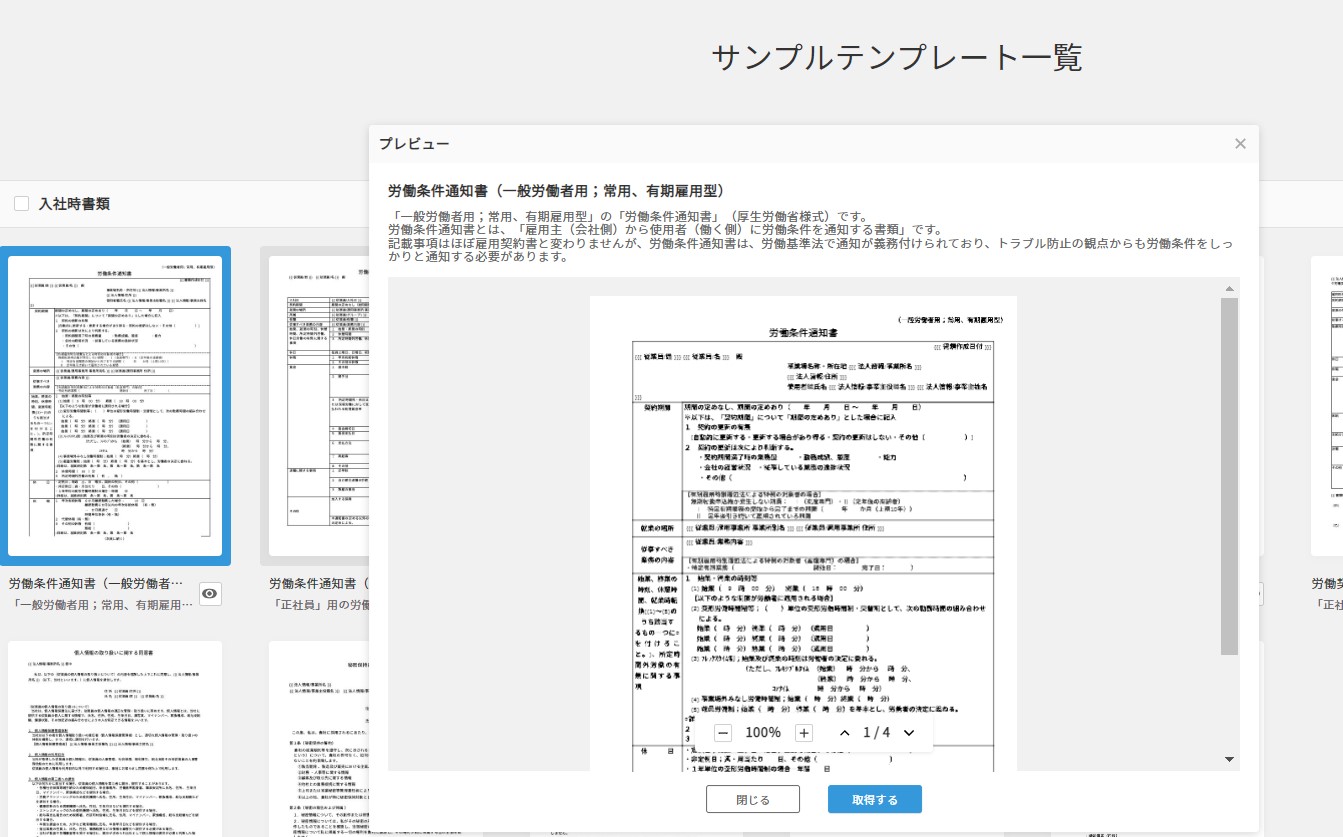1343x837 pixels.
Task: Go to next page with down chevron
Action: point(909,733)
